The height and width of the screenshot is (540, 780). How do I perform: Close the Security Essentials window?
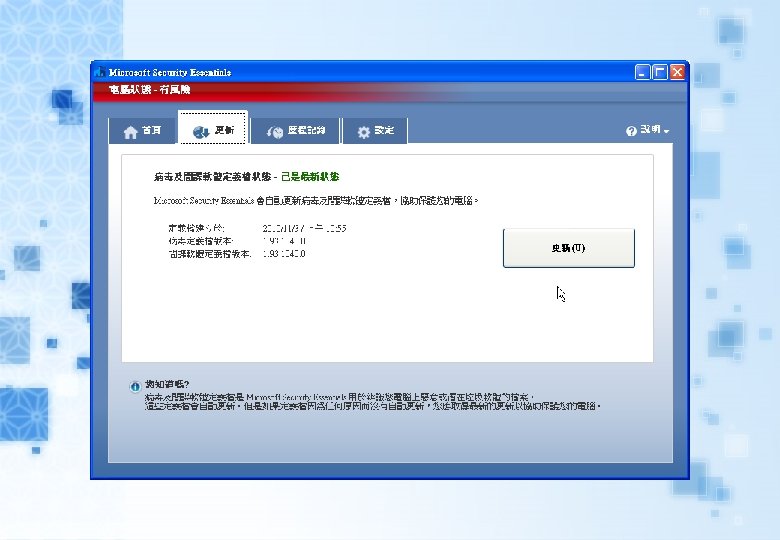[677, 72]
